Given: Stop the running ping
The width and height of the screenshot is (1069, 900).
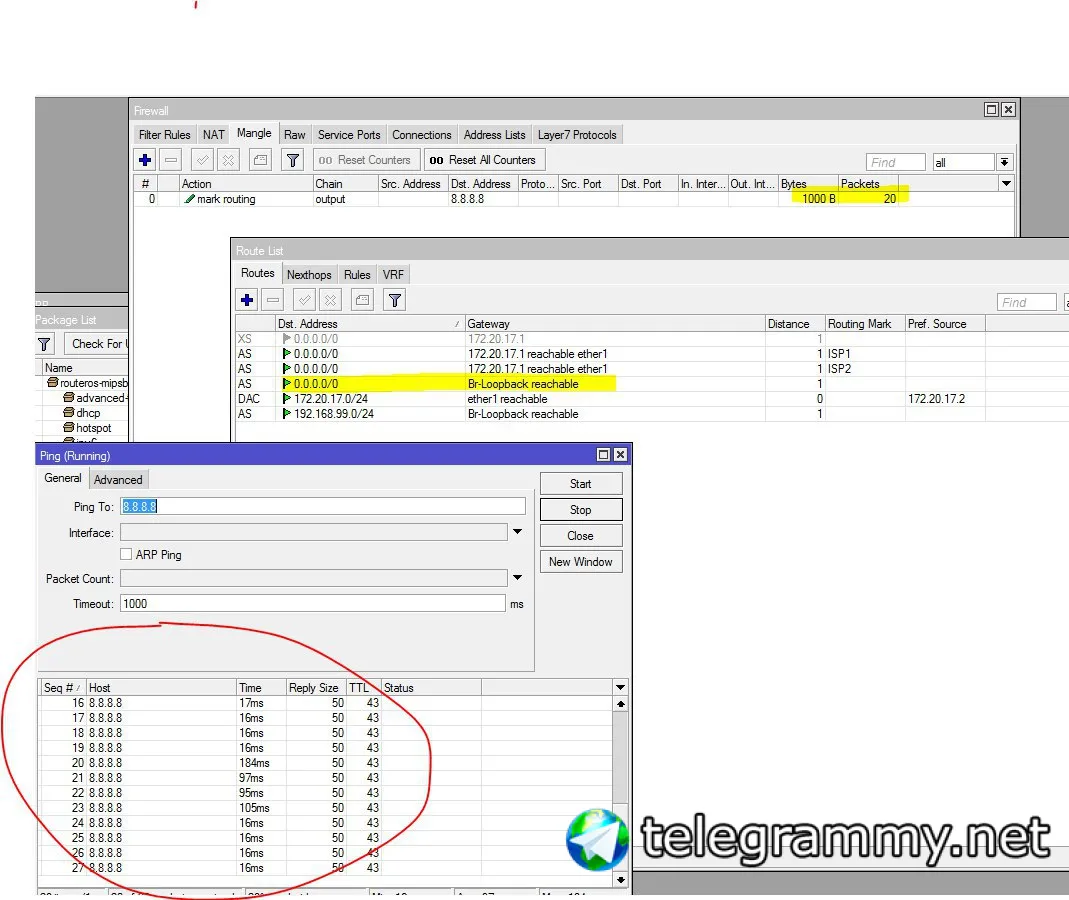Looking at the screenshot, I should [x=581, y=509].
